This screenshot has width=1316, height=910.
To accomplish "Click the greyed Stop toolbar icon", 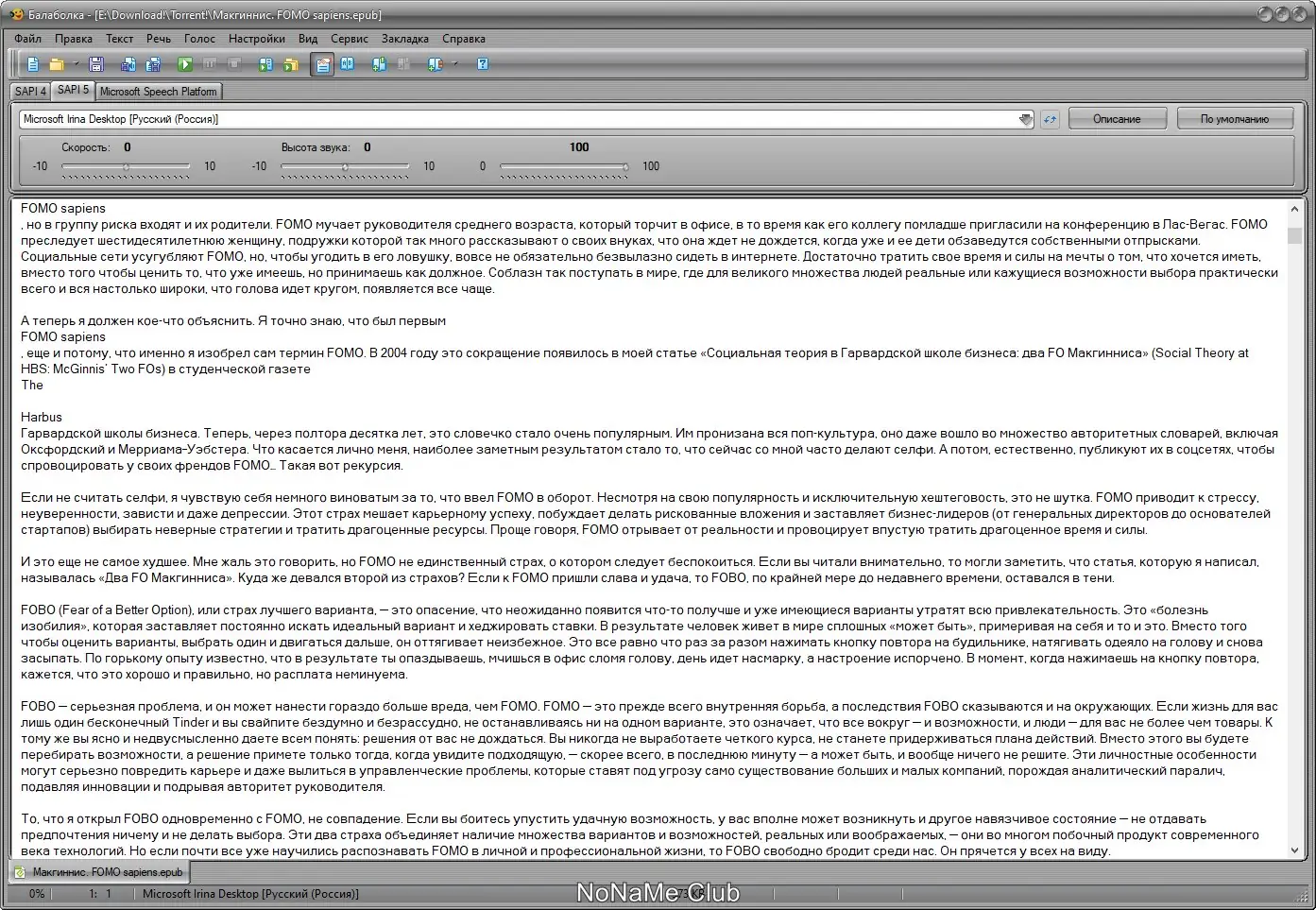I will tap(234, 64).
